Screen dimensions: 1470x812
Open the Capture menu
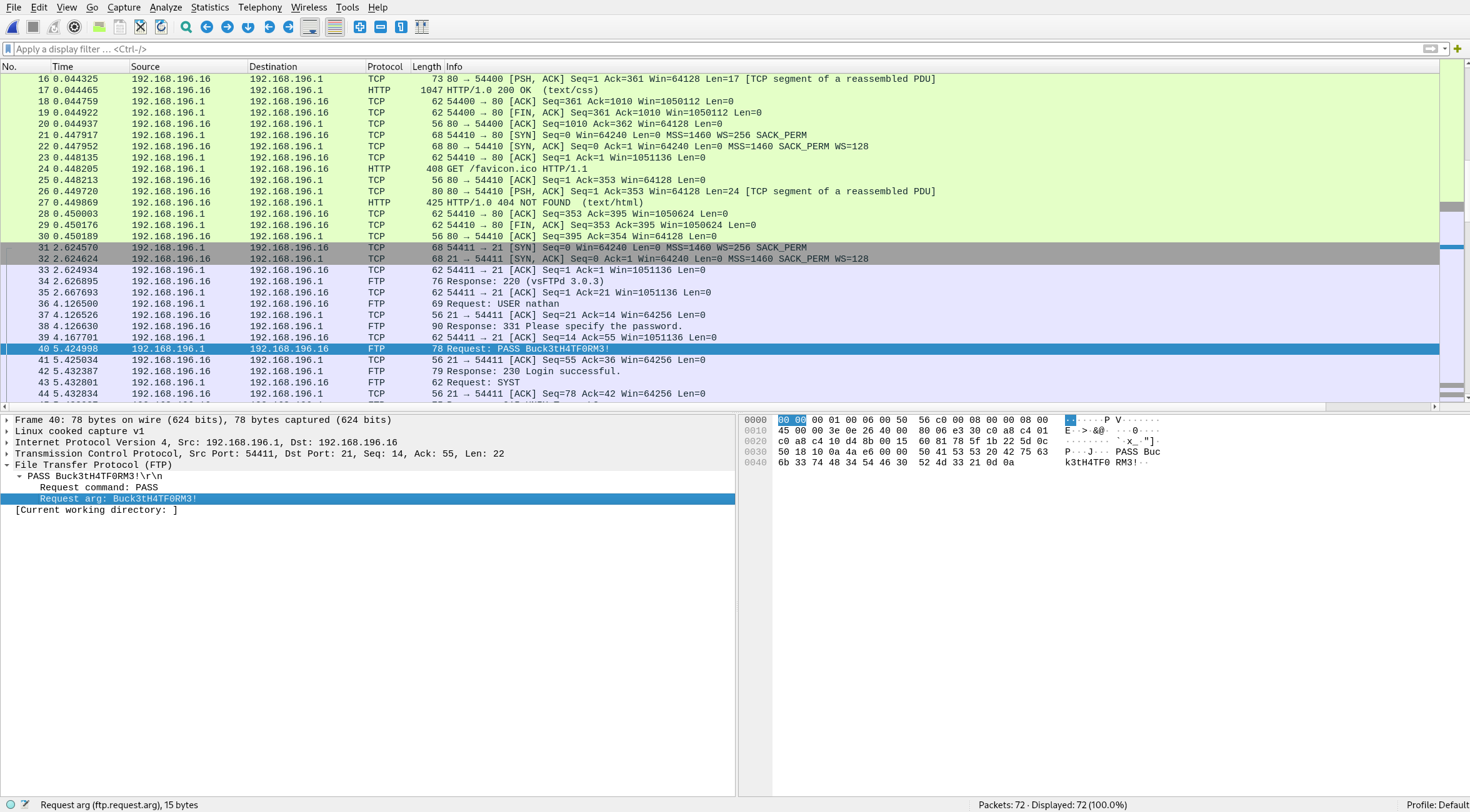pos(124,7)
